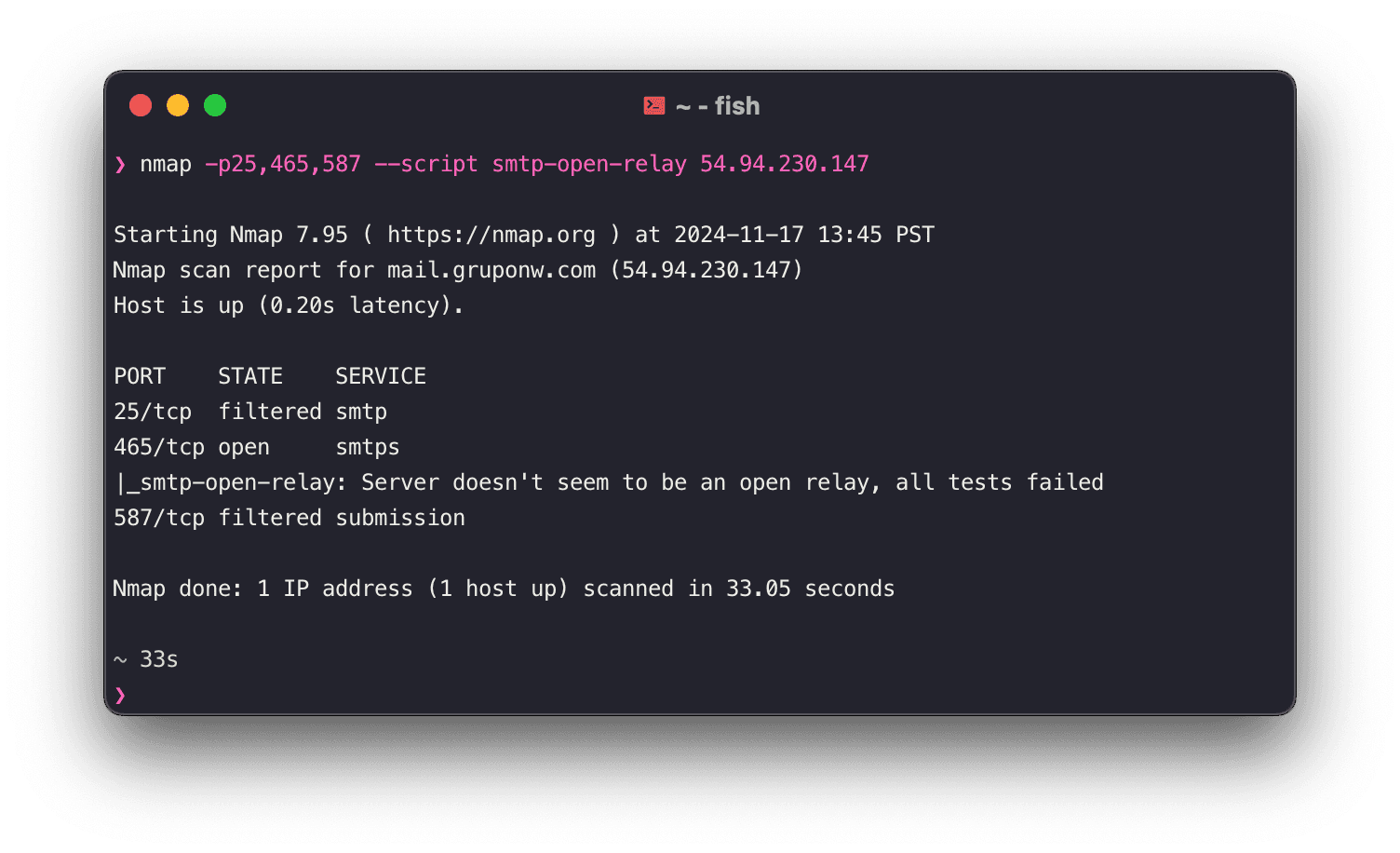Click the smtp-open-relay script argument
Screen dimensions: 1400x853
(589, 164)
